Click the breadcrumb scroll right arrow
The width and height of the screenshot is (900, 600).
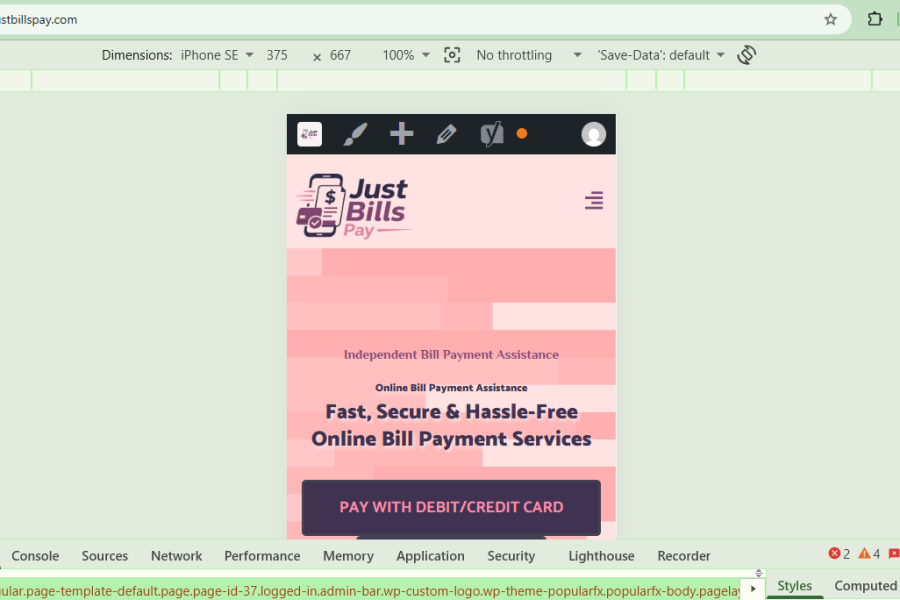[753, 589]
